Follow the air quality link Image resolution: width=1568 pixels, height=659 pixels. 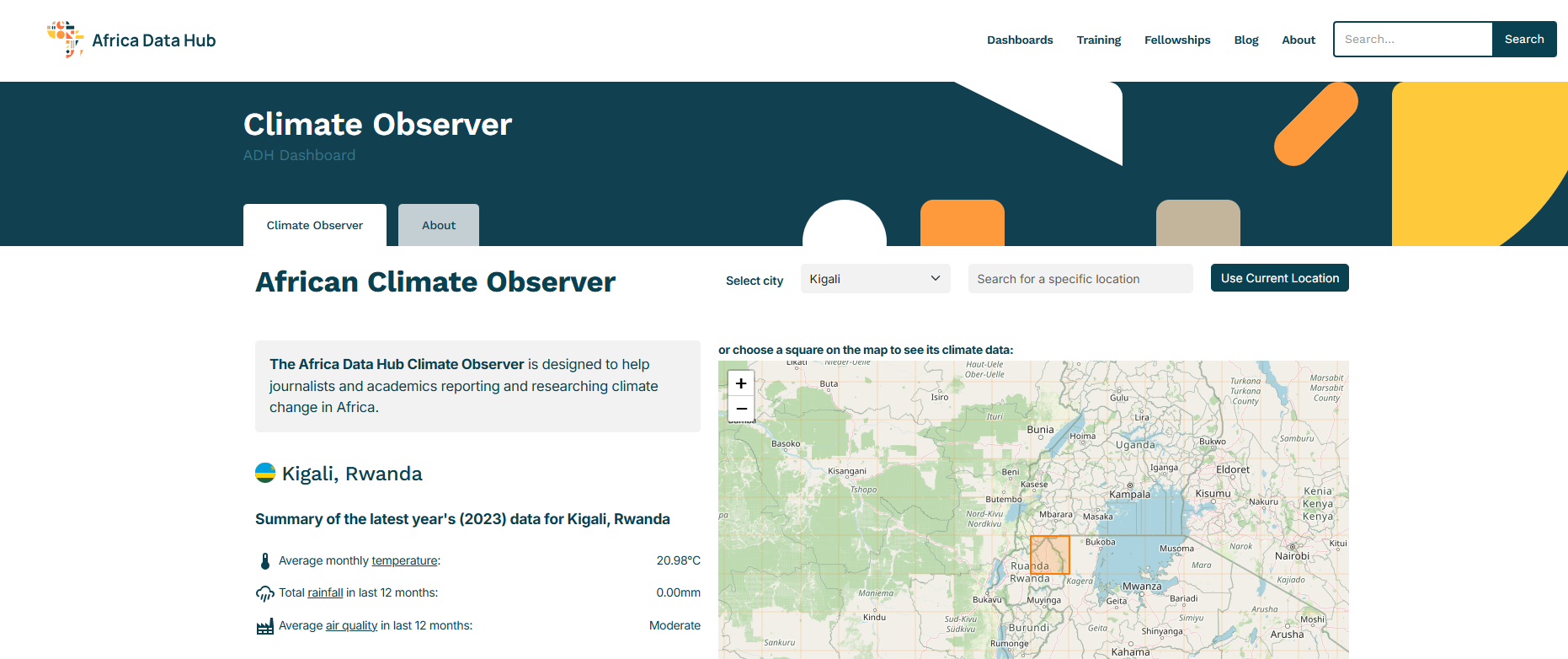coord(351,625)
